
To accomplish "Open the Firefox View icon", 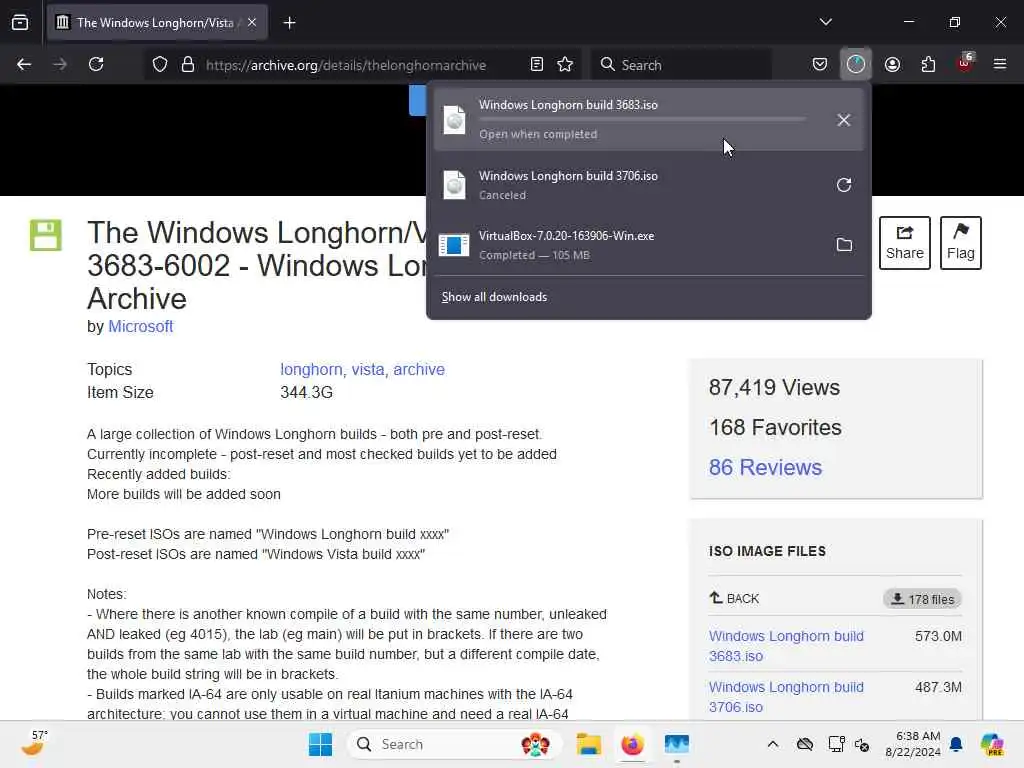I will tap(20, 23).
